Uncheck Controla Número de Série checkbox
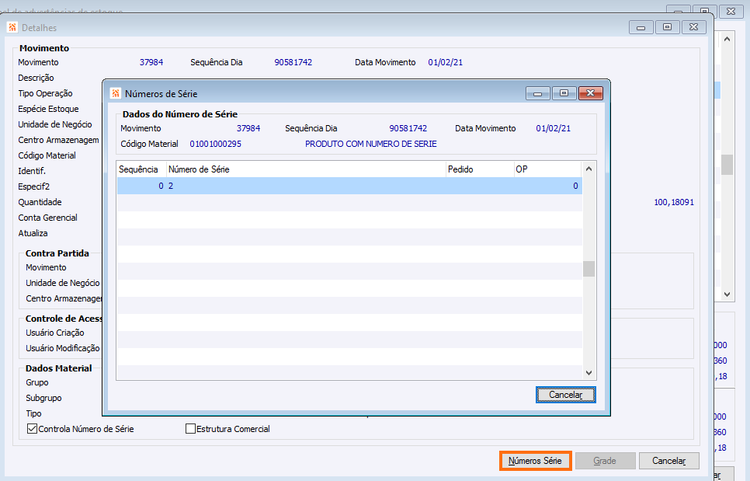 [32, 429]
